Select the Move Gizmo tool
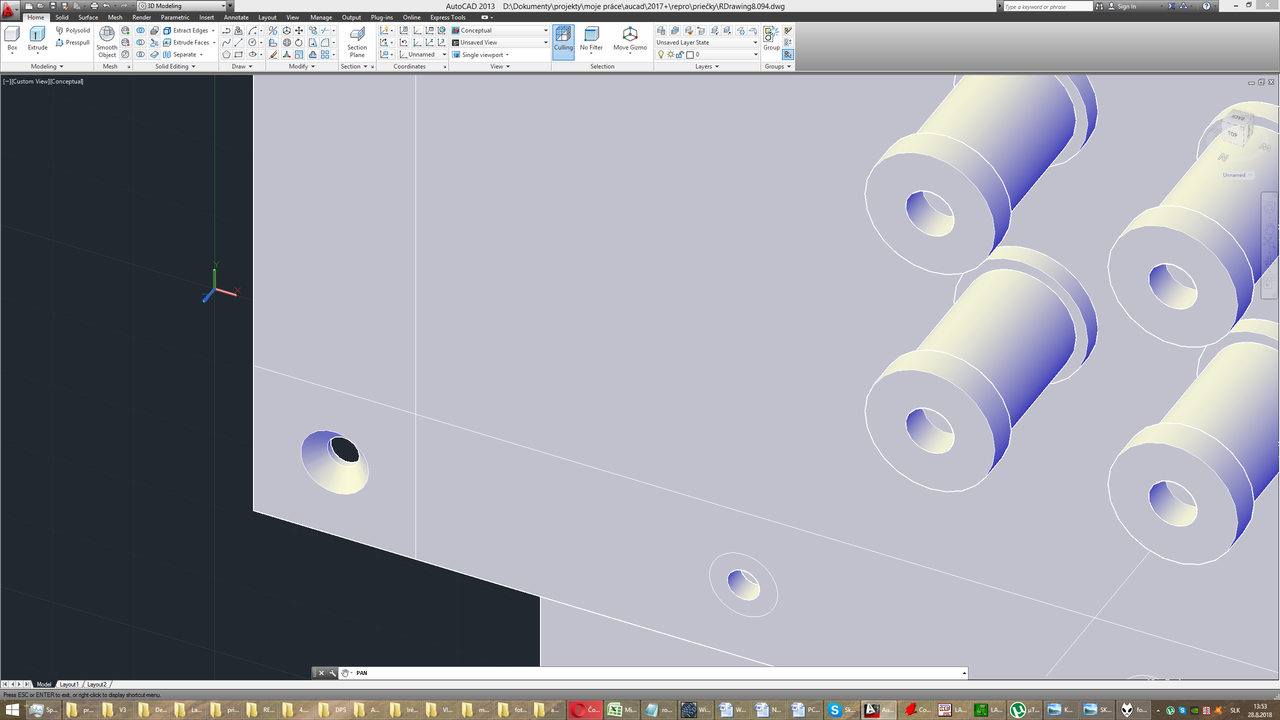The height and width of the screenshot is (720, 1280). point(630,40)
